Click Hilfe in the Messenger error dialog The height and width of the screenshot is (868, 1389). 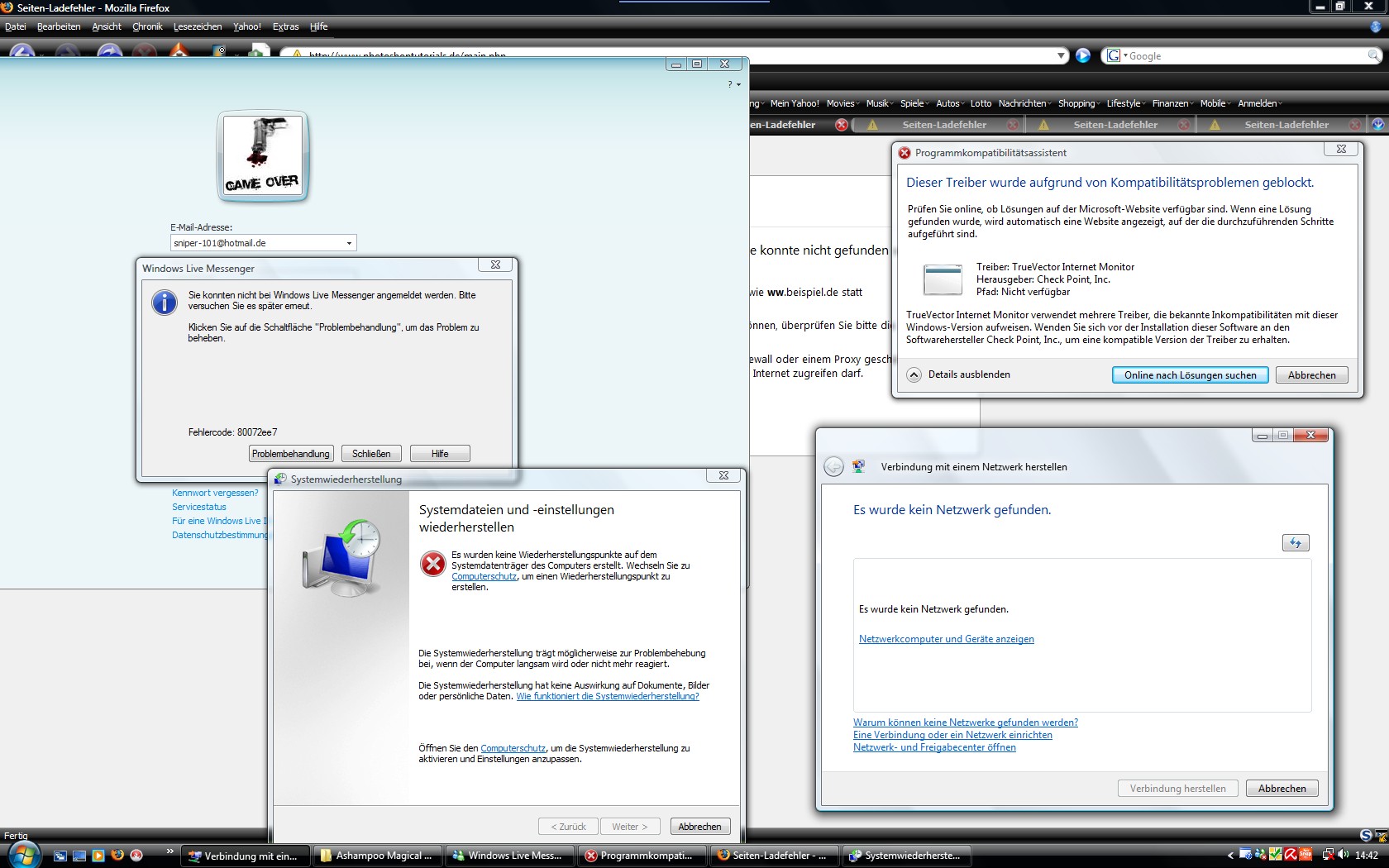tap(440, 454)
